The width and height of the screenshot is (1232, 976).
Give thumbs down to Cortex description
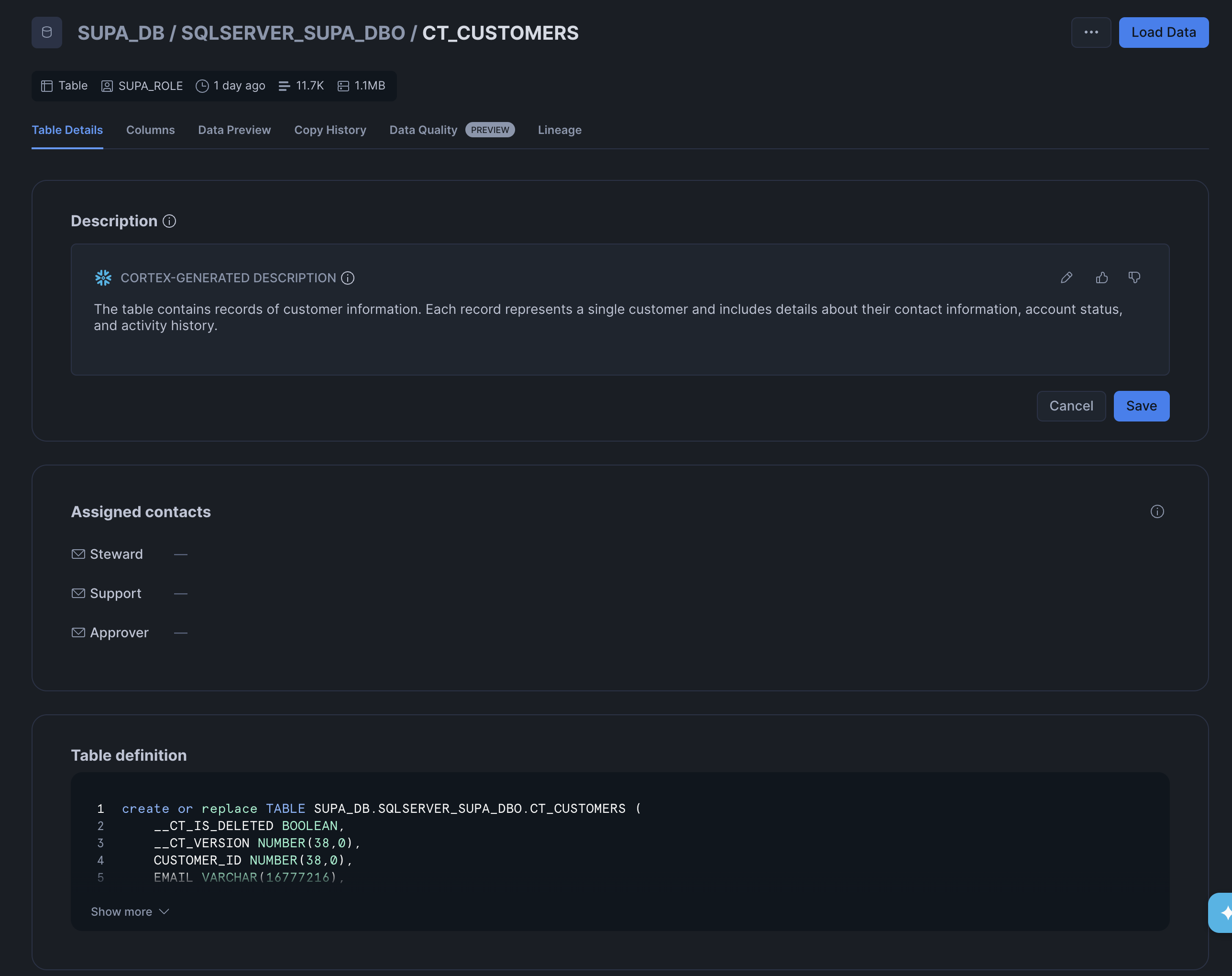pyautogui.click(x=1134, y=277)
